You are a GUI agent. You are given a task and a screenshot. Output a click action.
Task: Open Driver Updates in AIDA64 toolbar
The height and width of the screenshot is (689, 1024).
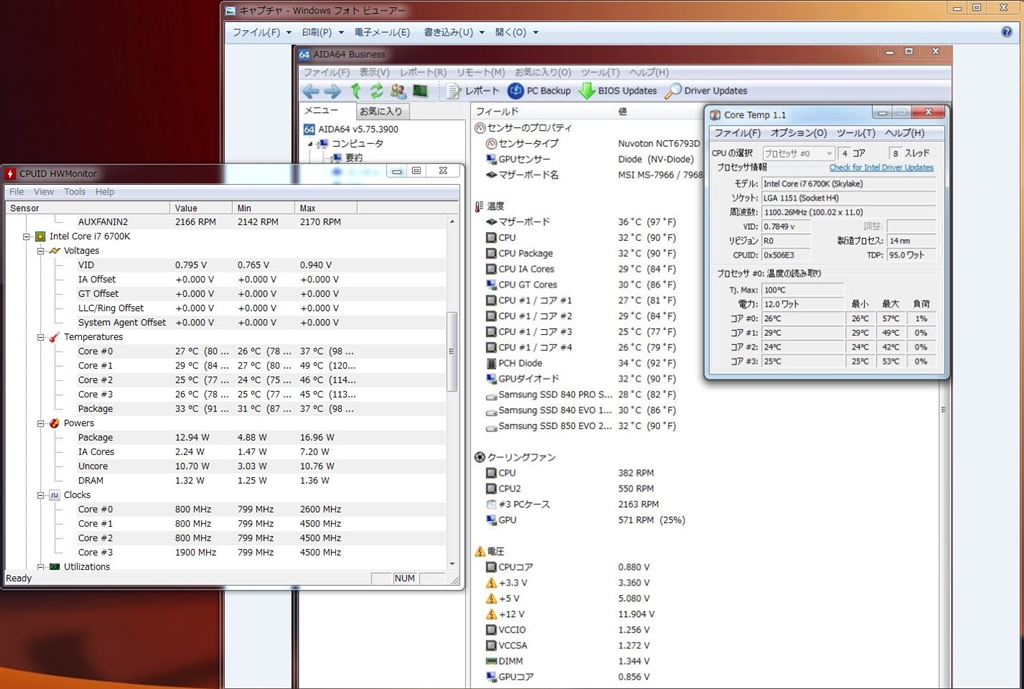point(705,91)
